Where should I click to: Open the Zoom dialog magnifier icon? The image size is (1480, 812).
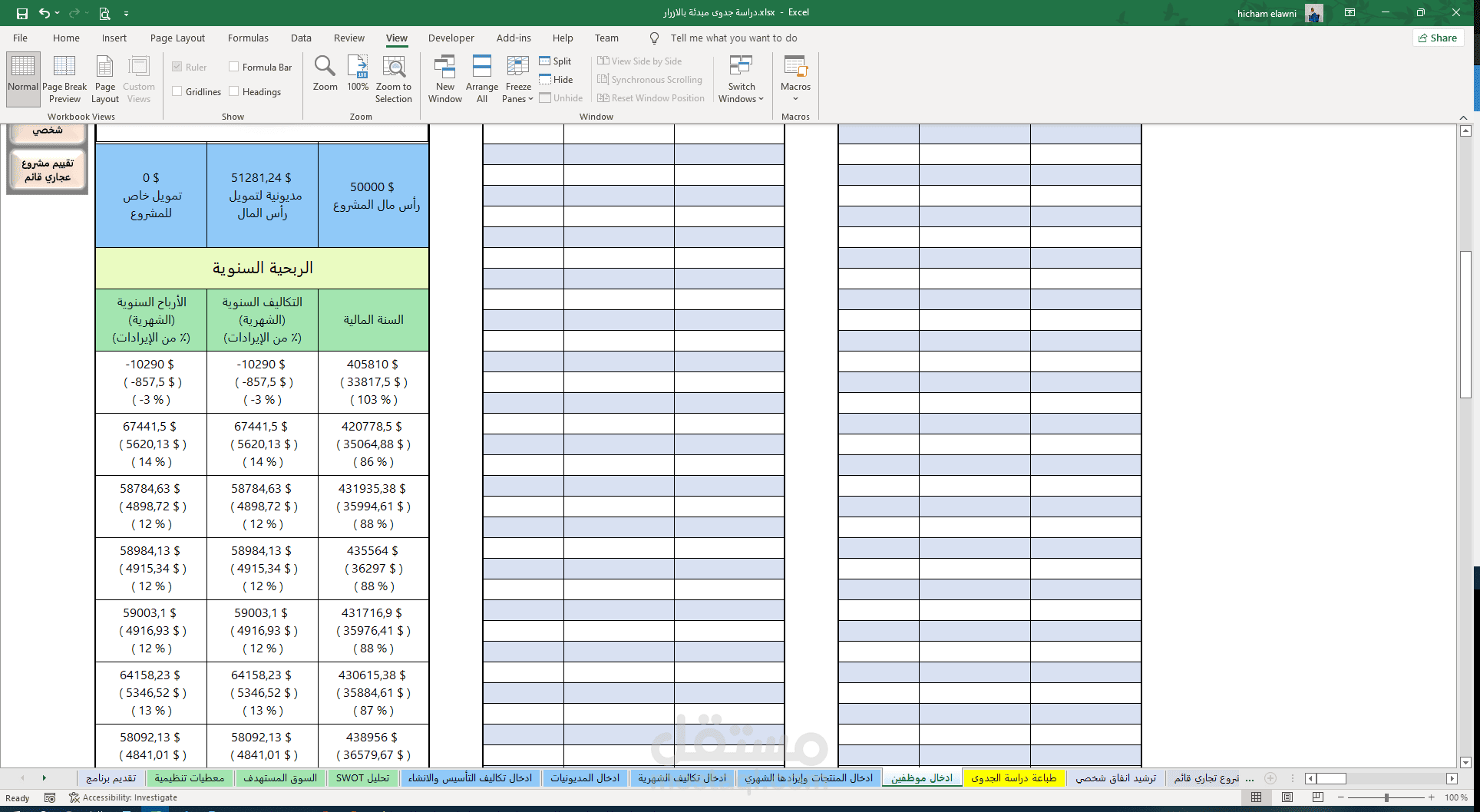[x=325, y=67]
